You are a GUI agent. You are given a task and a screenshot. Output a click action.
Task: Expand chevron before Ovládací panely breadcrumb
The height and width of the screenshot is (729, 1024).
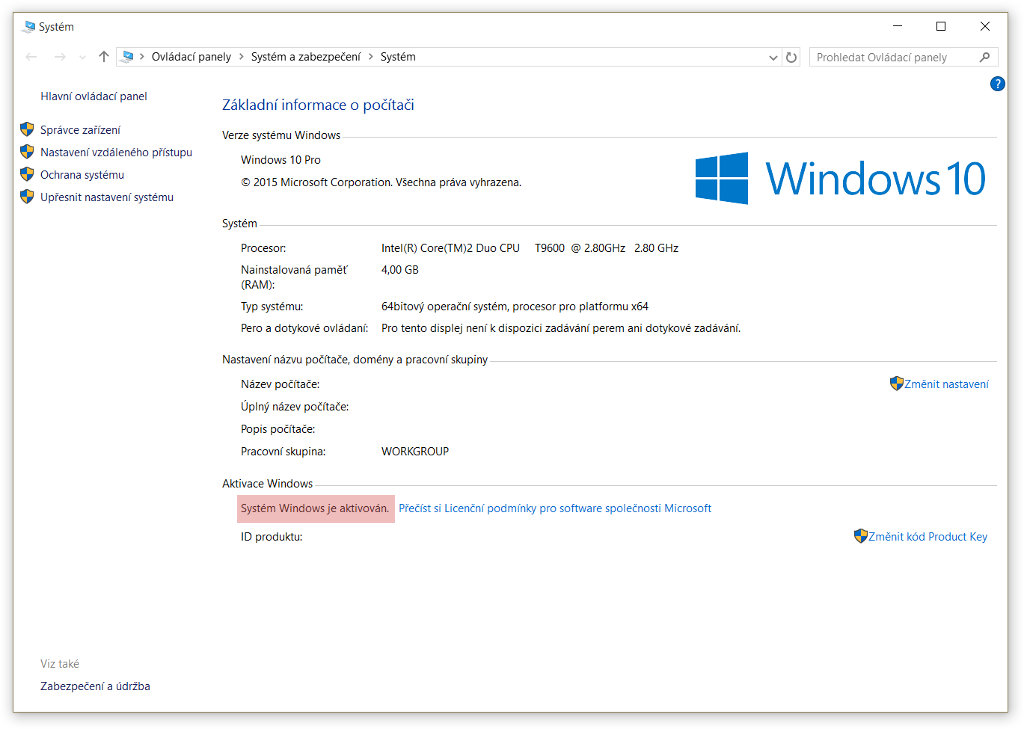(142, 57)
